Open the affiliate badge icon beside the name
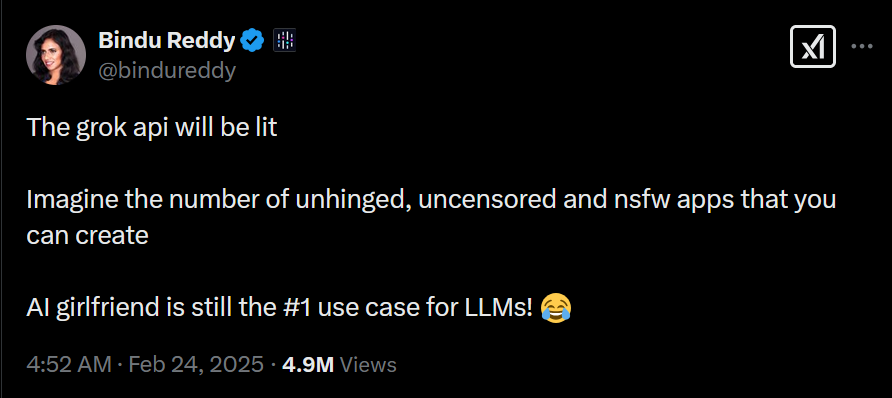Image resolution: width=892 pixels, height=398 pixels. [x=284, y=41]
